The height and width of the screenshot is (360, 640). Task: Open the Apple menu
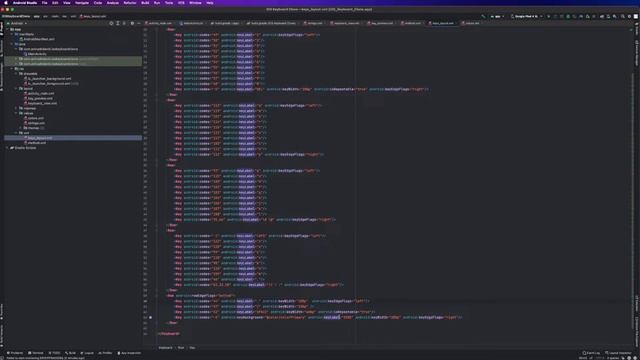pyautogui.click(x=6, y=3)
